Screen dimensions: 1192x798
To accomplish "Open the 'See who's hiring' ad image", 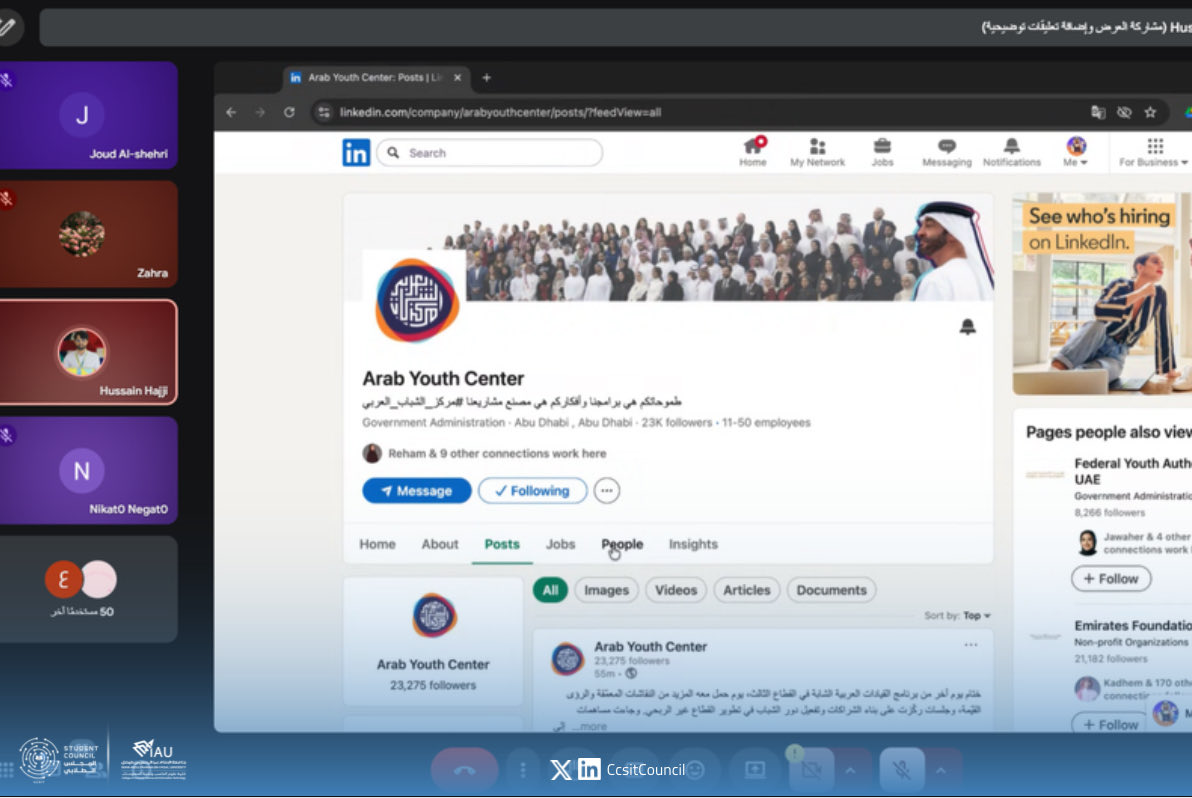I will [1102, 293].
